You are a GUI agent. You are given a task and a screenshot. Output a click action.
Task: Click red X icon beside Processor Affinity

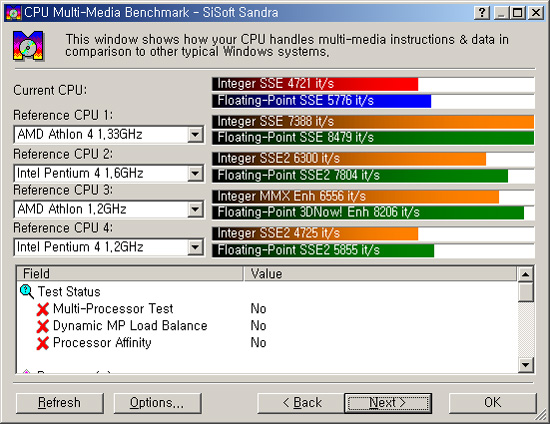[42, 343]
